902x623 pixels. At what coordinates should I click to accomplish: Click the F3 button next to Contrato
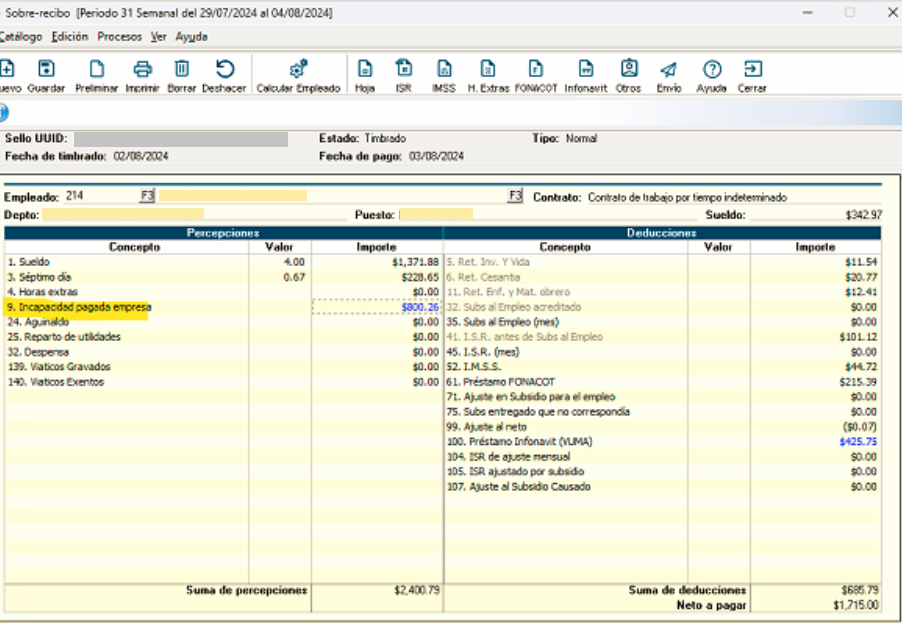point(515,196)
